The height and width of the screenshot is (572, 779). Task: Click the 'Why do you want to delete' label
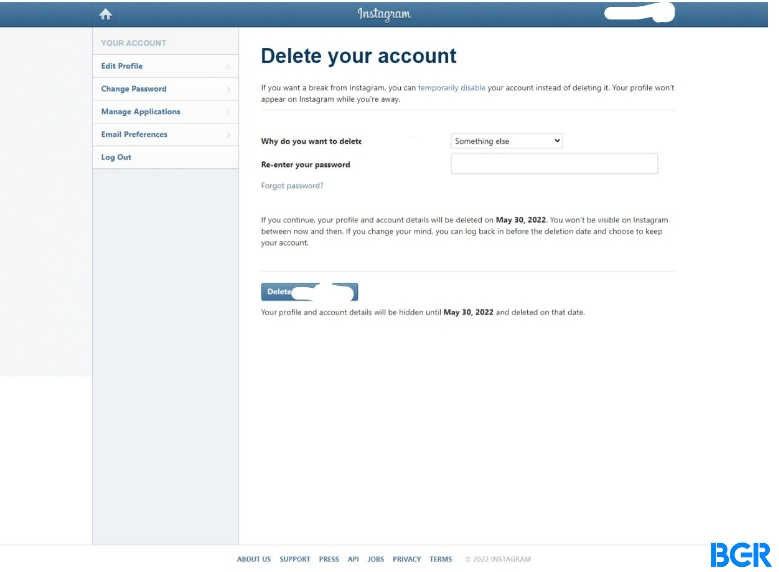coord(312,141)
